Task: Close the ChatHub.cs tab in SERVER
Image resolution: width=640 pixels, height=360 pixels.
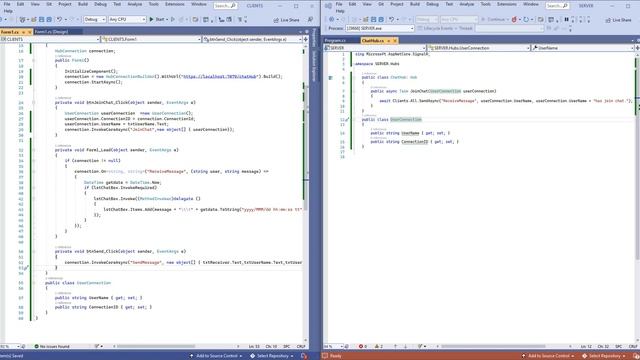Action: pyautogui.click(x=395, y=41)
